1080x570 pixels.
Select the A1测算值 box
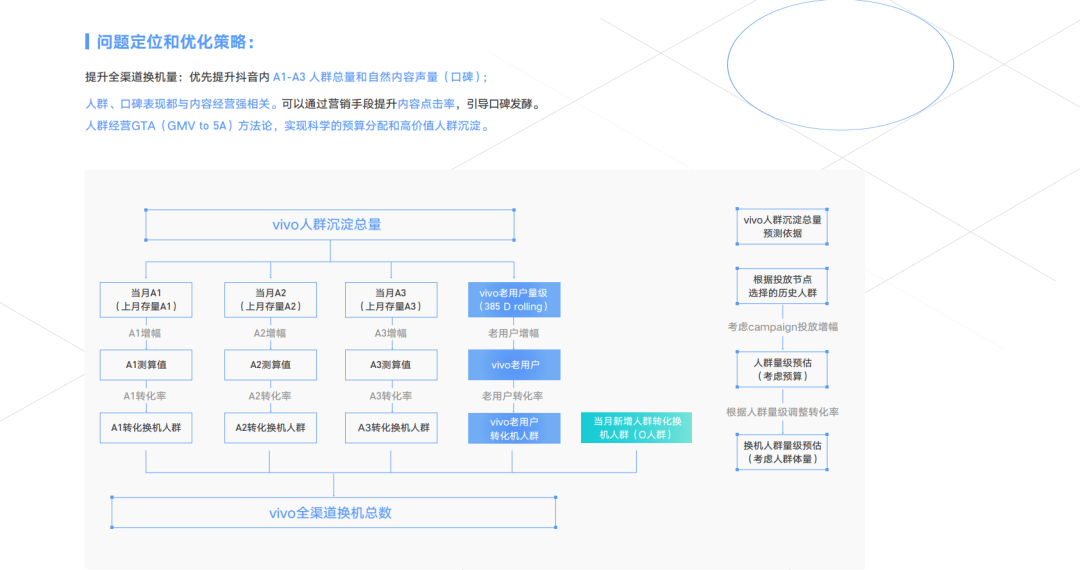146,365
